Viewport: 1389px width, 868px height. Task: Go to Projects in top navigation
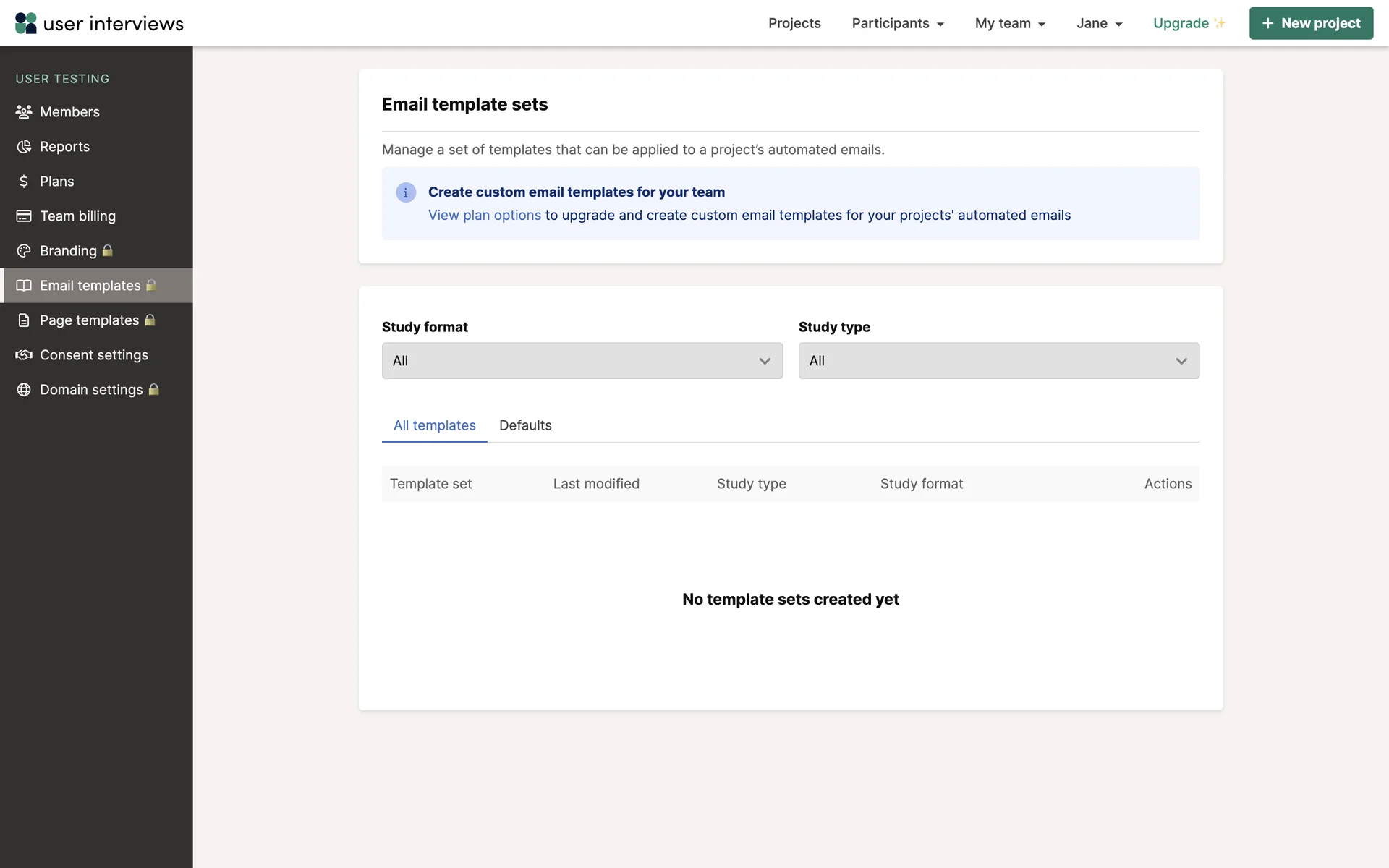[794, 23]
